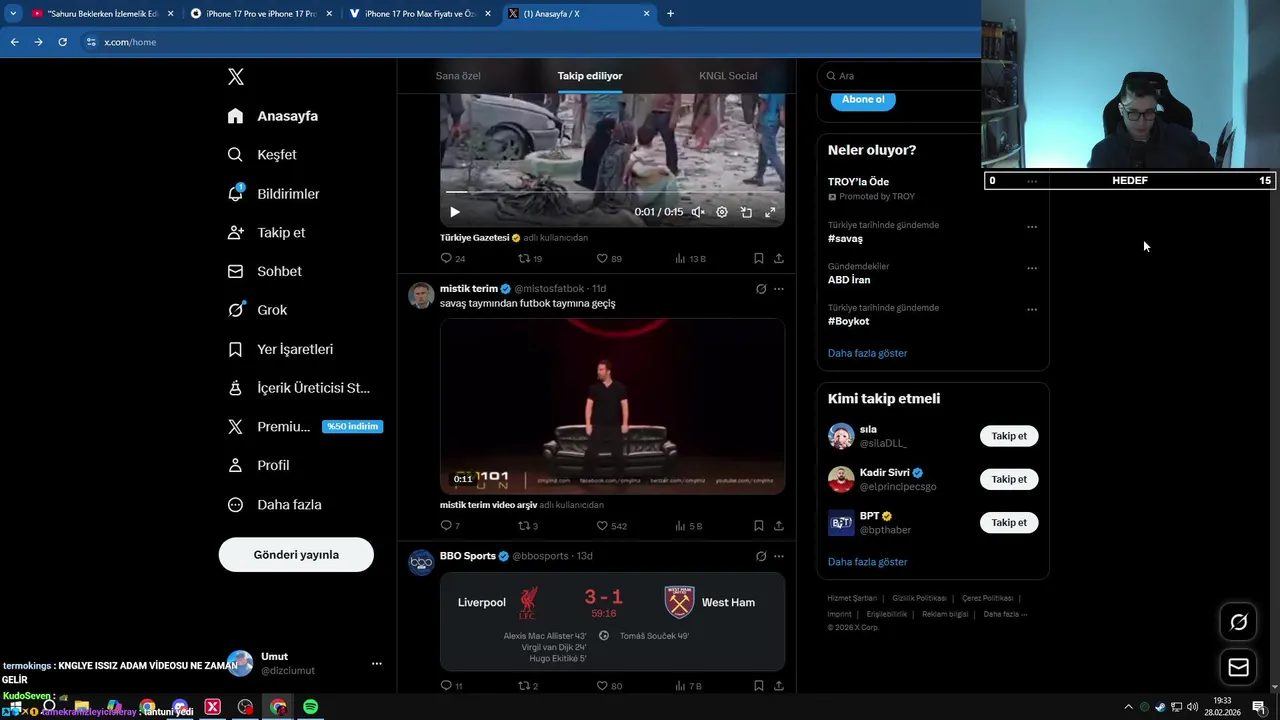Repost the mistik terim post
Screen dimensions: 1280x720
528,526
